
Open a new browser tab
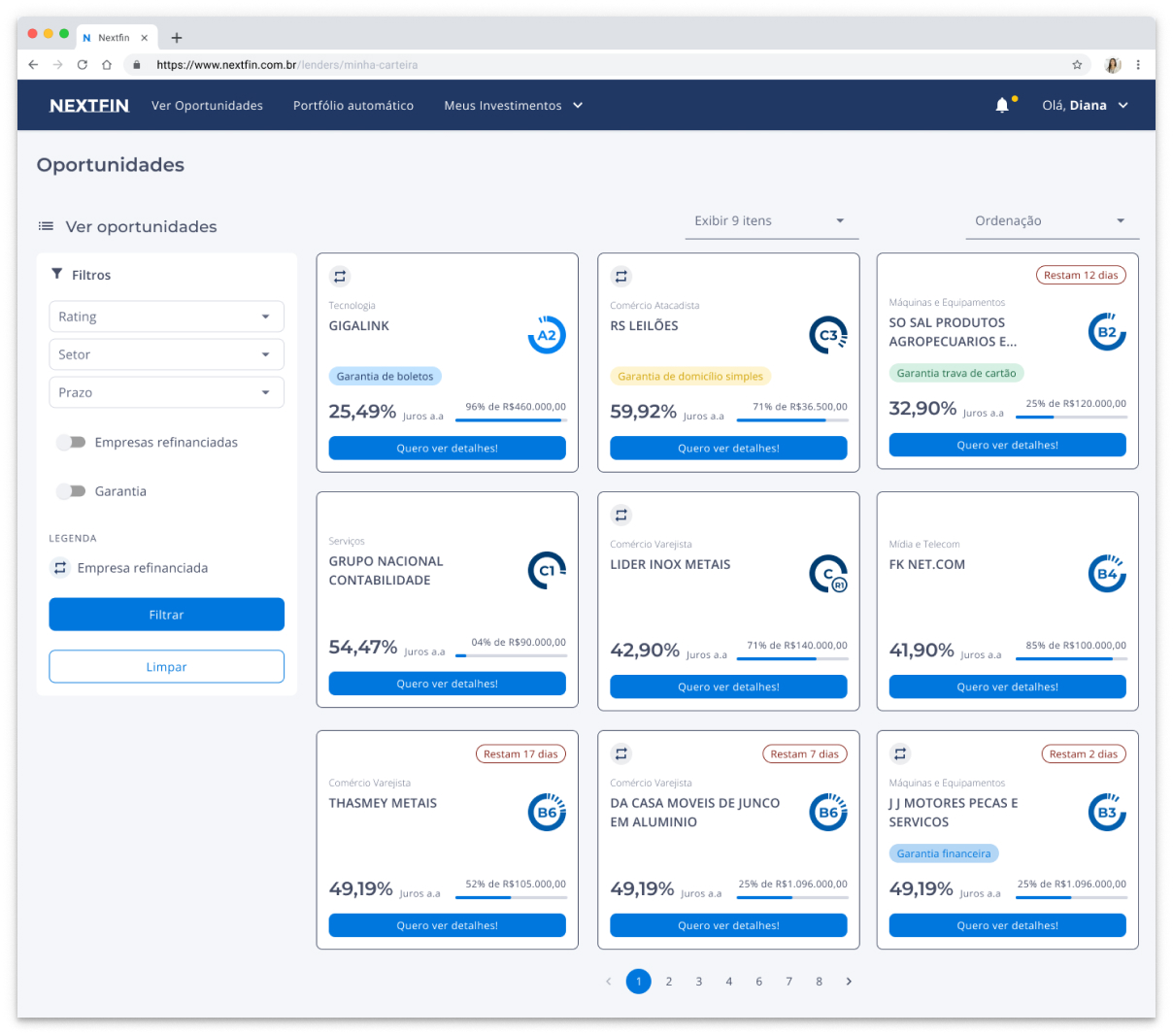click(x=177, y=38)
